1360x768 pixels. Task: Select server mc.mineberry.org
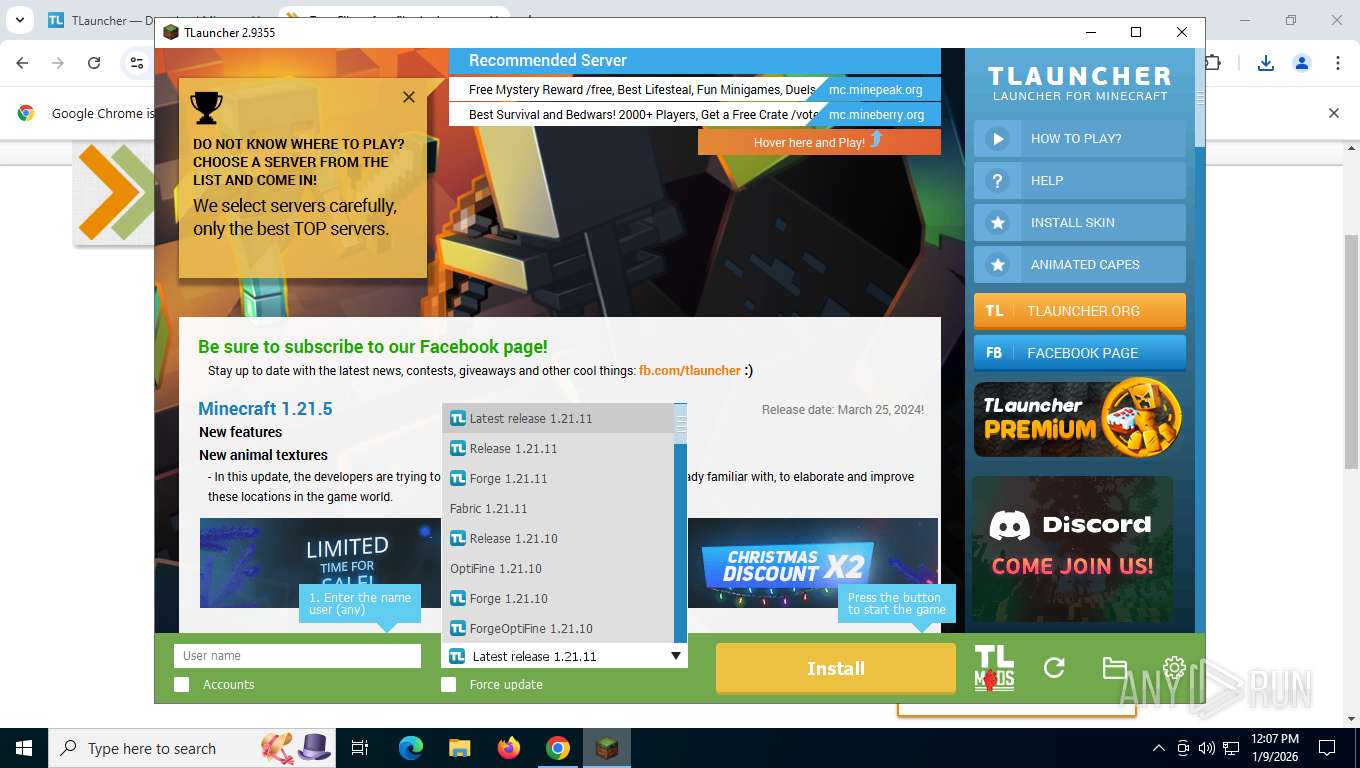(876, 114)
